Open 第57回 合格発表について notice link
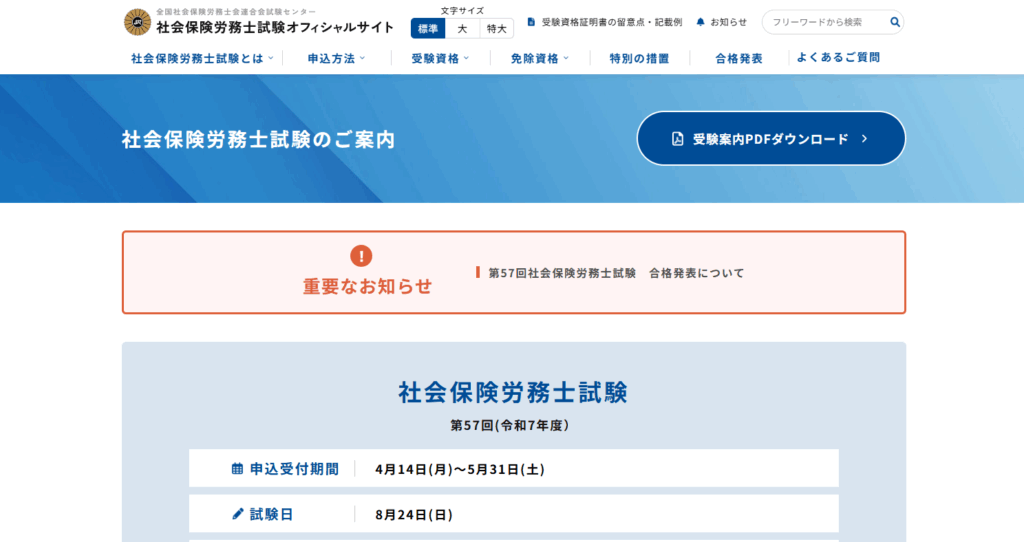Screen dimensions: 1024x542 pos(616,273)
